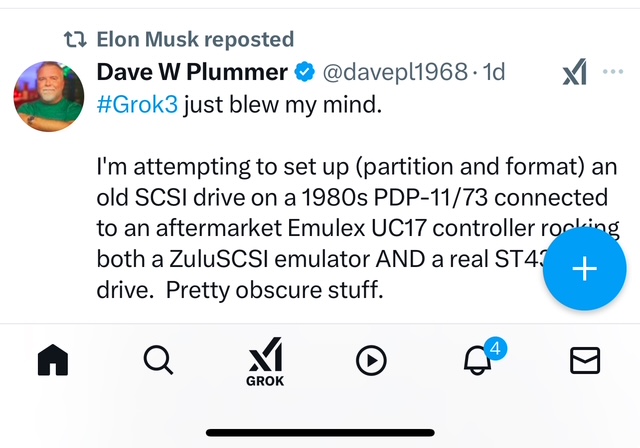The width and height of the screenshot is (640, 448).
Task: Click the repost arrows icon above post
Action: point(74,40)
